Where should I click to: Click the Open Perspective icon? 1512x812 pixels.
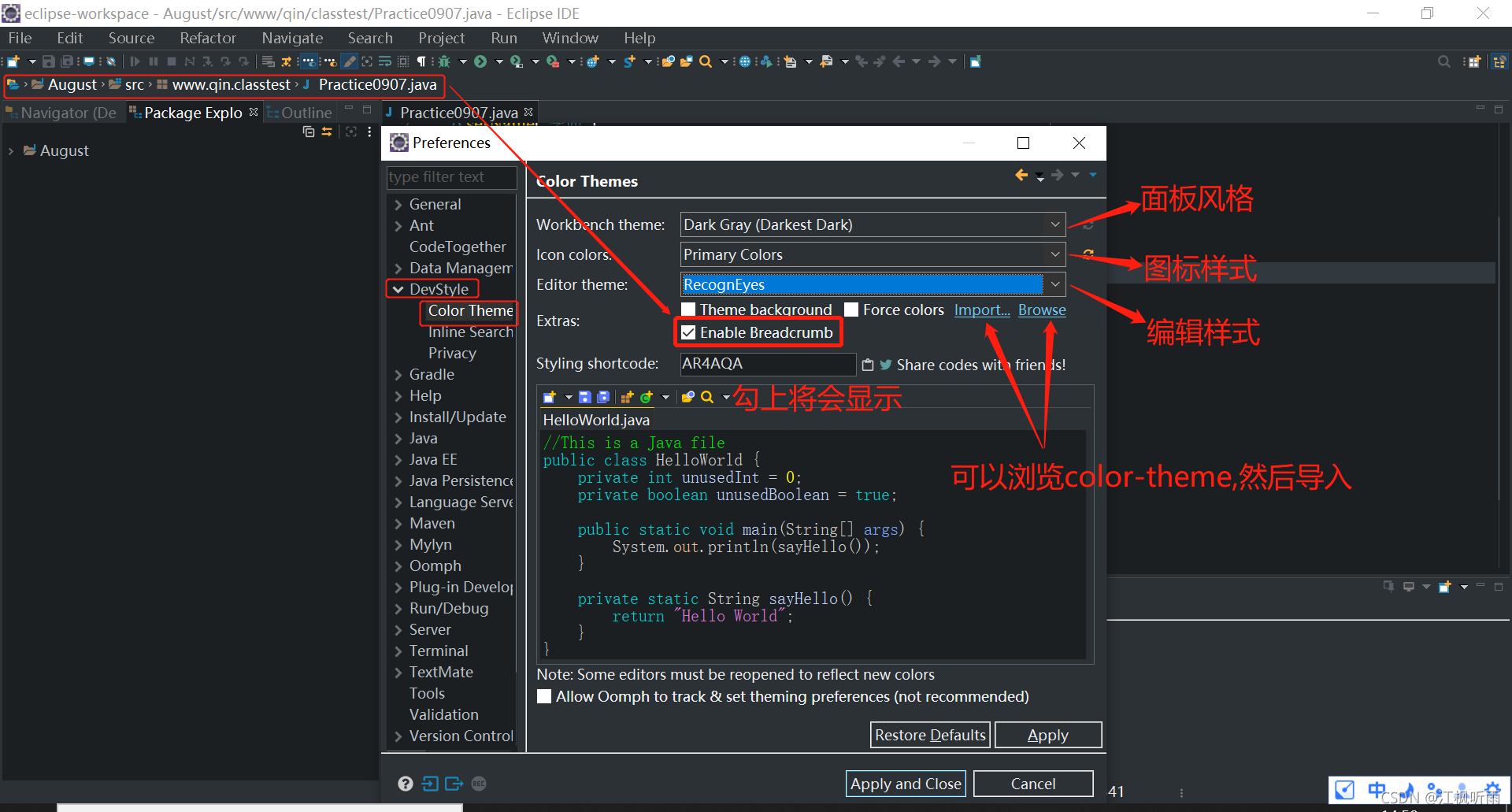pos(1474,61)
